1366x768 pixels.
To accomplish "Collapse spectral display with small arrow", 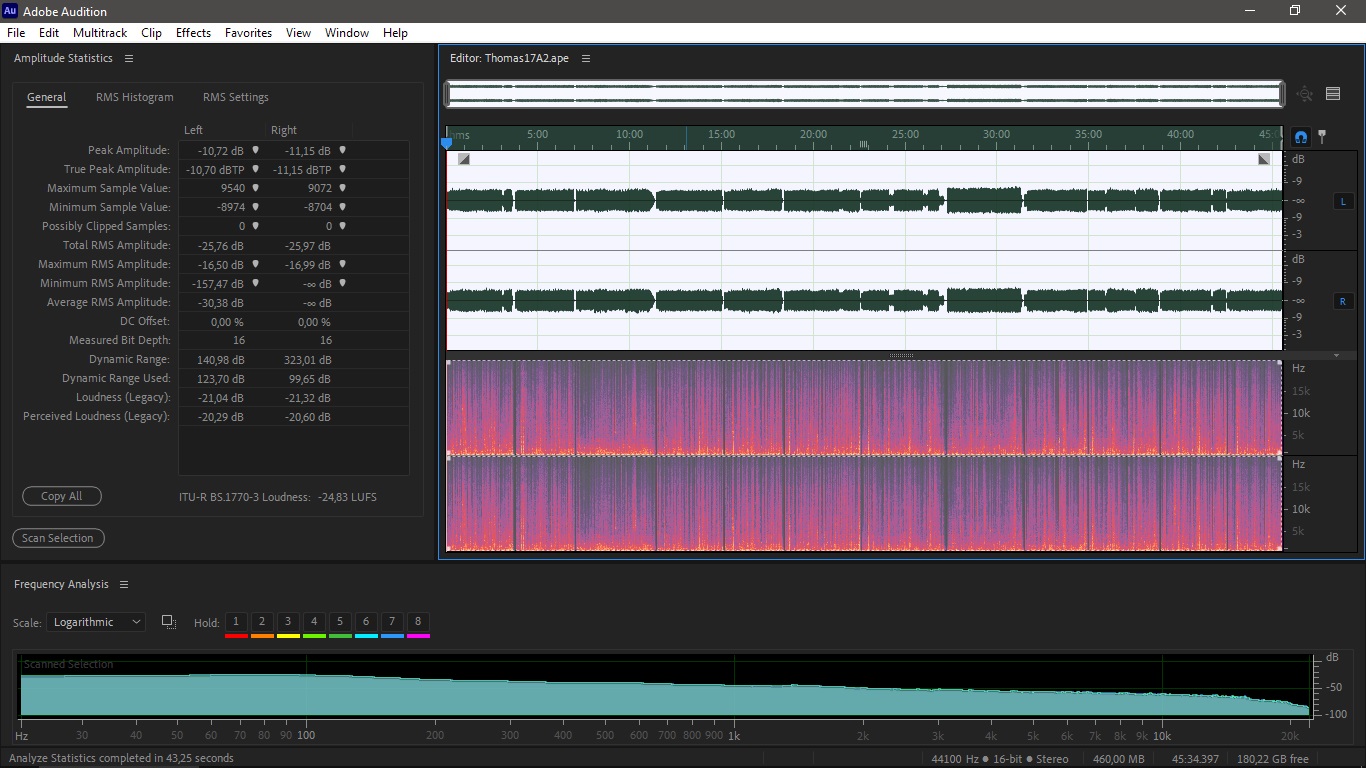I will 1337,355.
